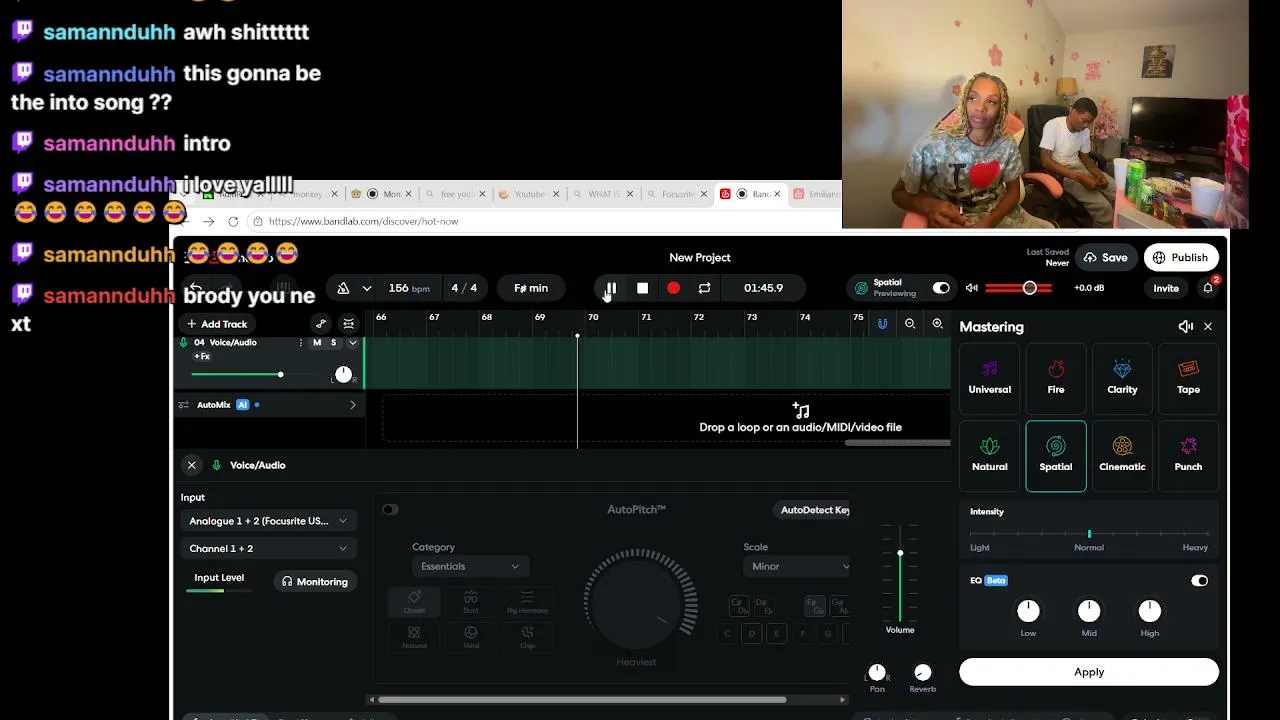
Task: Stop playback with the square button
Action: (x=642, y=288)
